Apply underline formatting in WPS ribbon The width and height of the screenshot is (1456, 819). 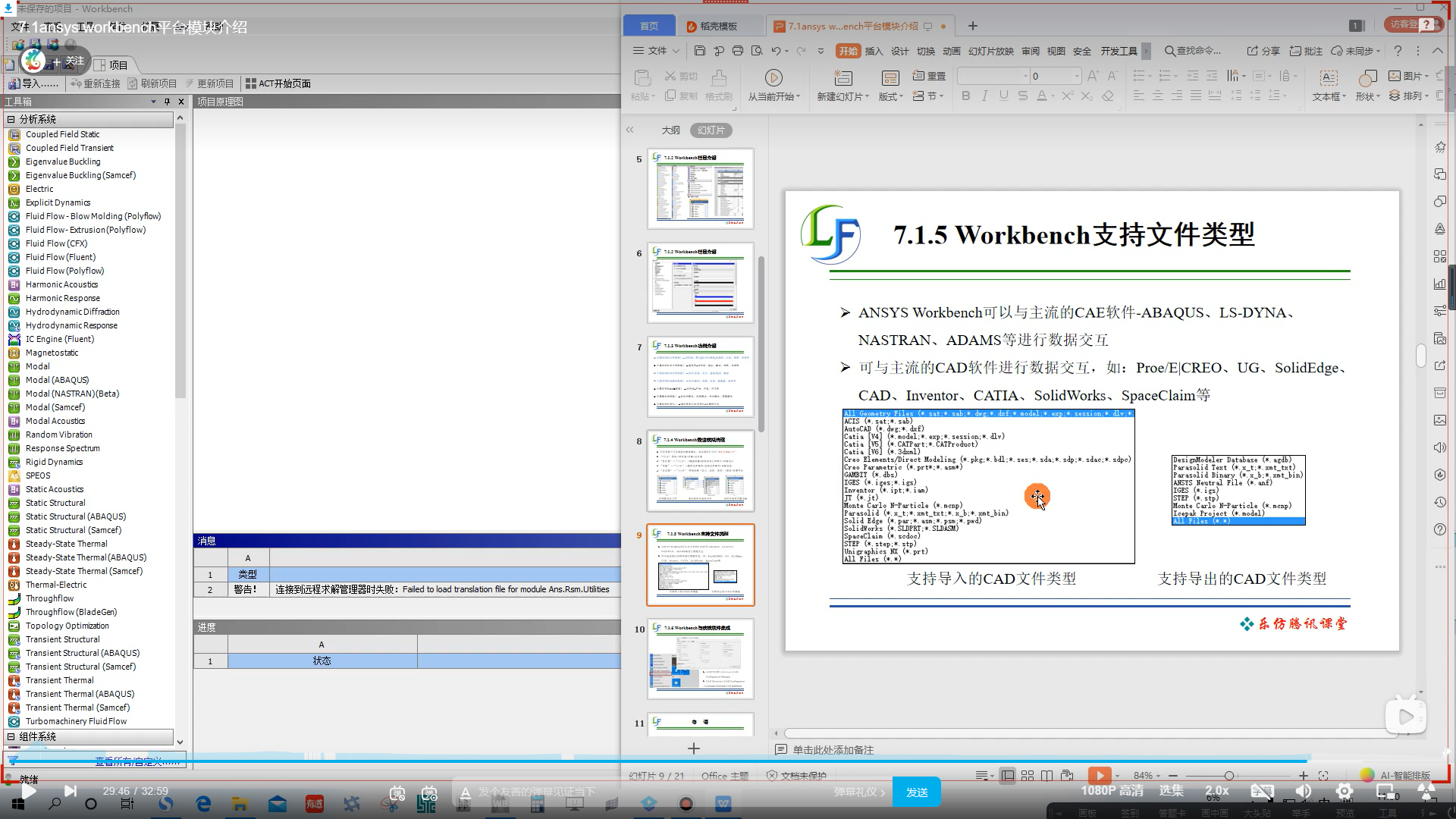(1003, 96)
